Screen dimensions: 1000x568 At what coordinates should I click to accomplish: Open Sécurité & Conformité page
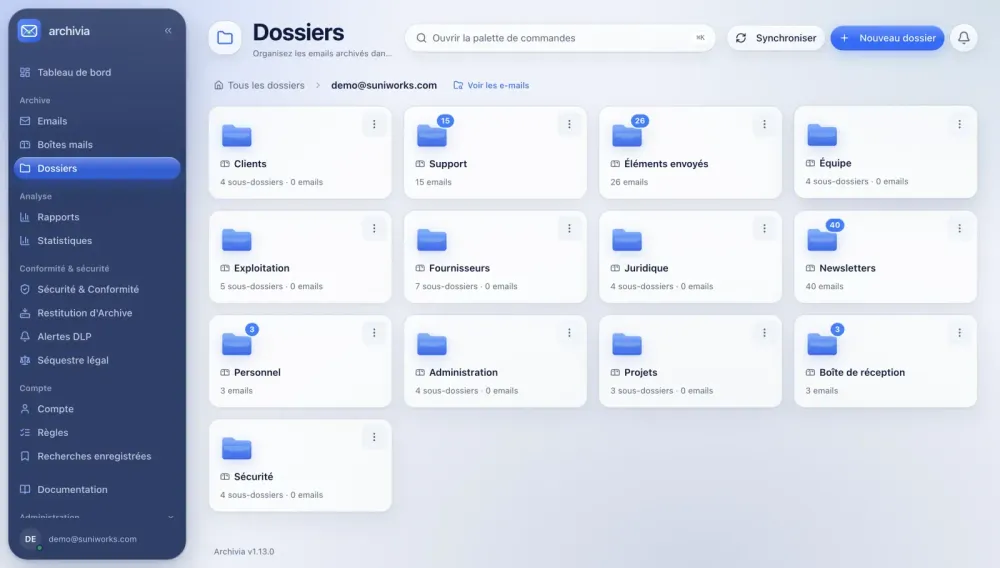[97, 289]
